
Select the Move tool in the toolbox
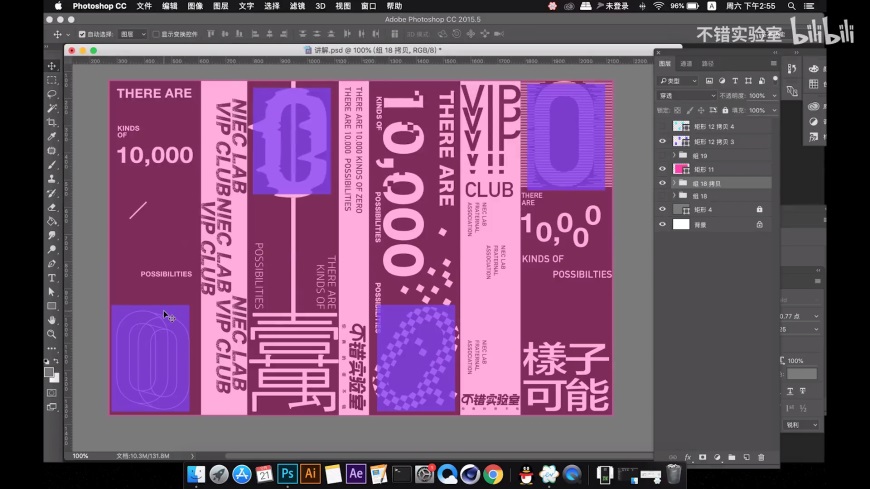coord(52,66)
